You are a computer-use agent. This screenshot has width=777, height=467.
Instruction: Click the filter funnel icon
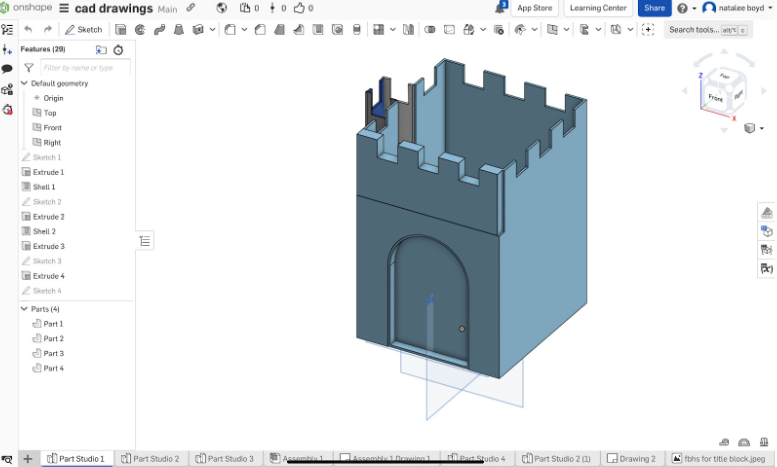pos(29,68)
